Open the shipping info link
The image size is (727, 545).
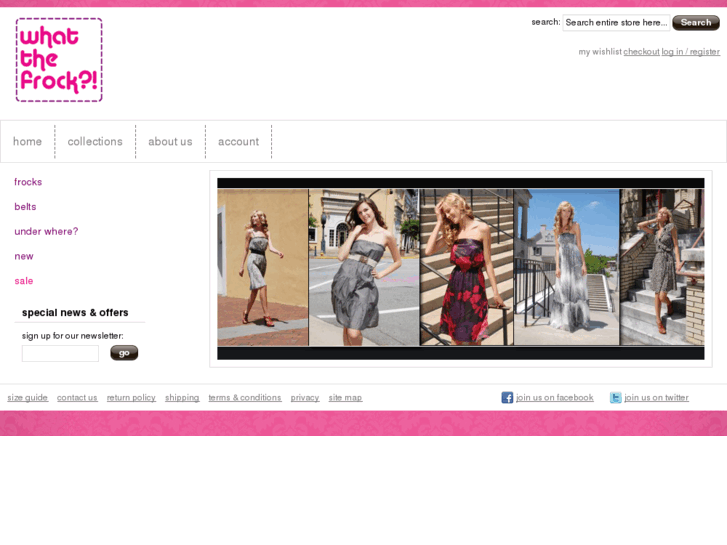[182, 398]
